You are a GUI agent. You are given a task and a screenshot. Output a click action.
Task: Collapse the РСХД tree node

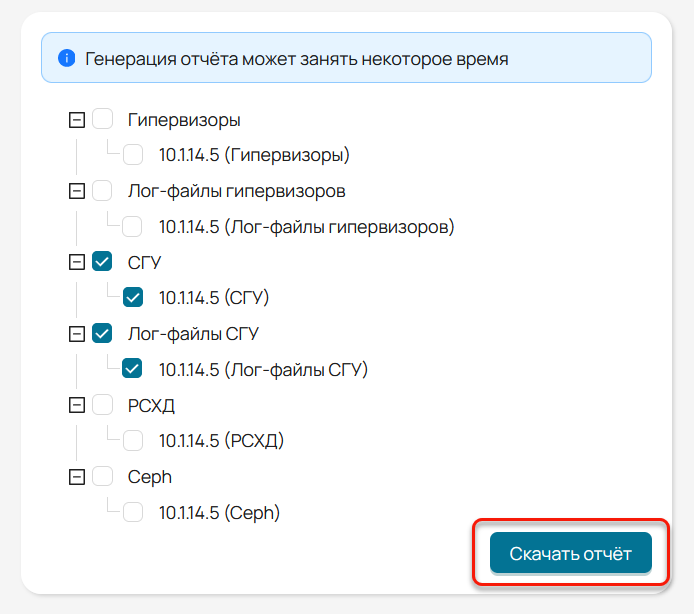(x=77, y=405)
